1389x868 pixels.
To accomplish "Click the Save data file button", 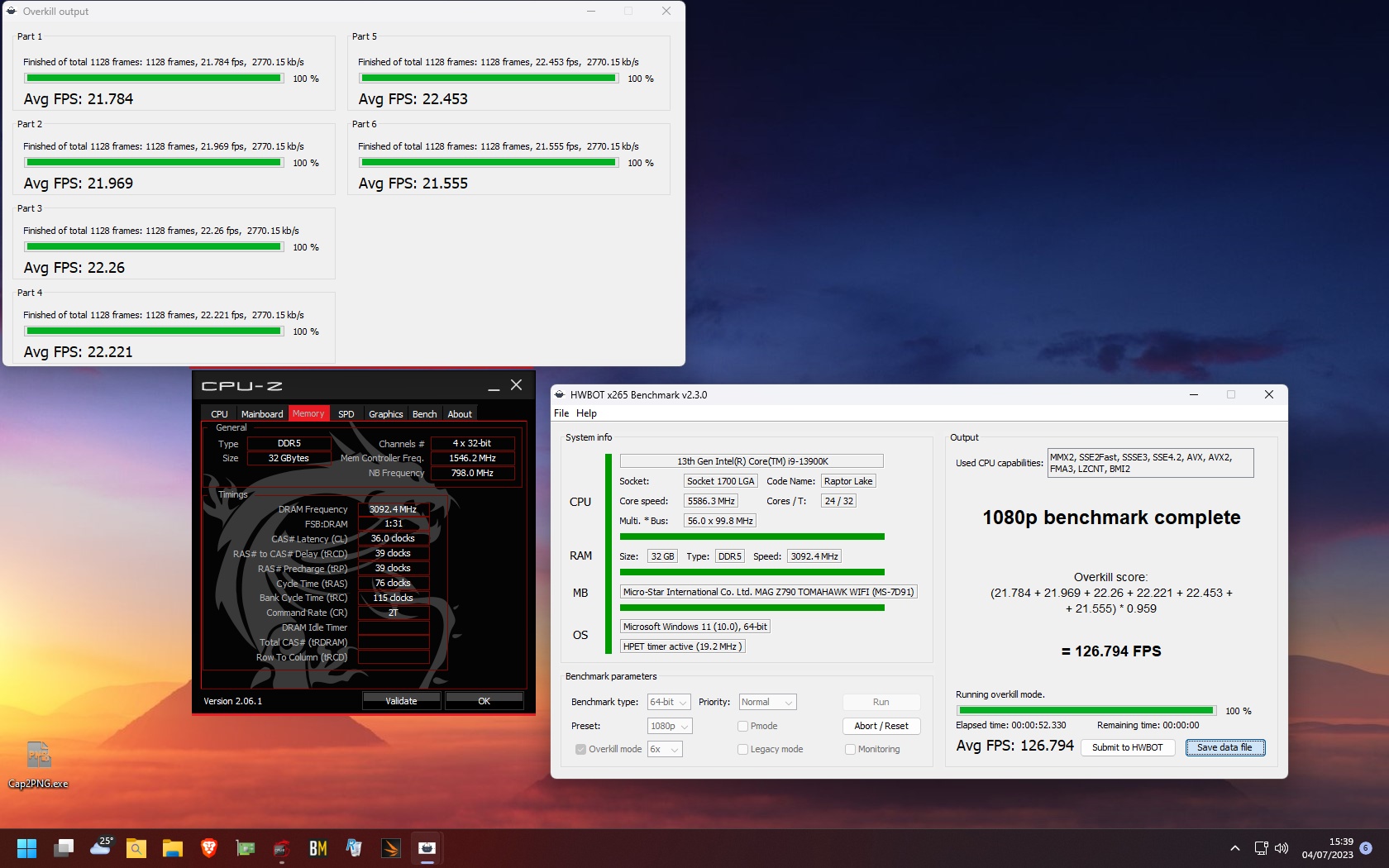I will pyautogui.click(x=1225, y=747).
